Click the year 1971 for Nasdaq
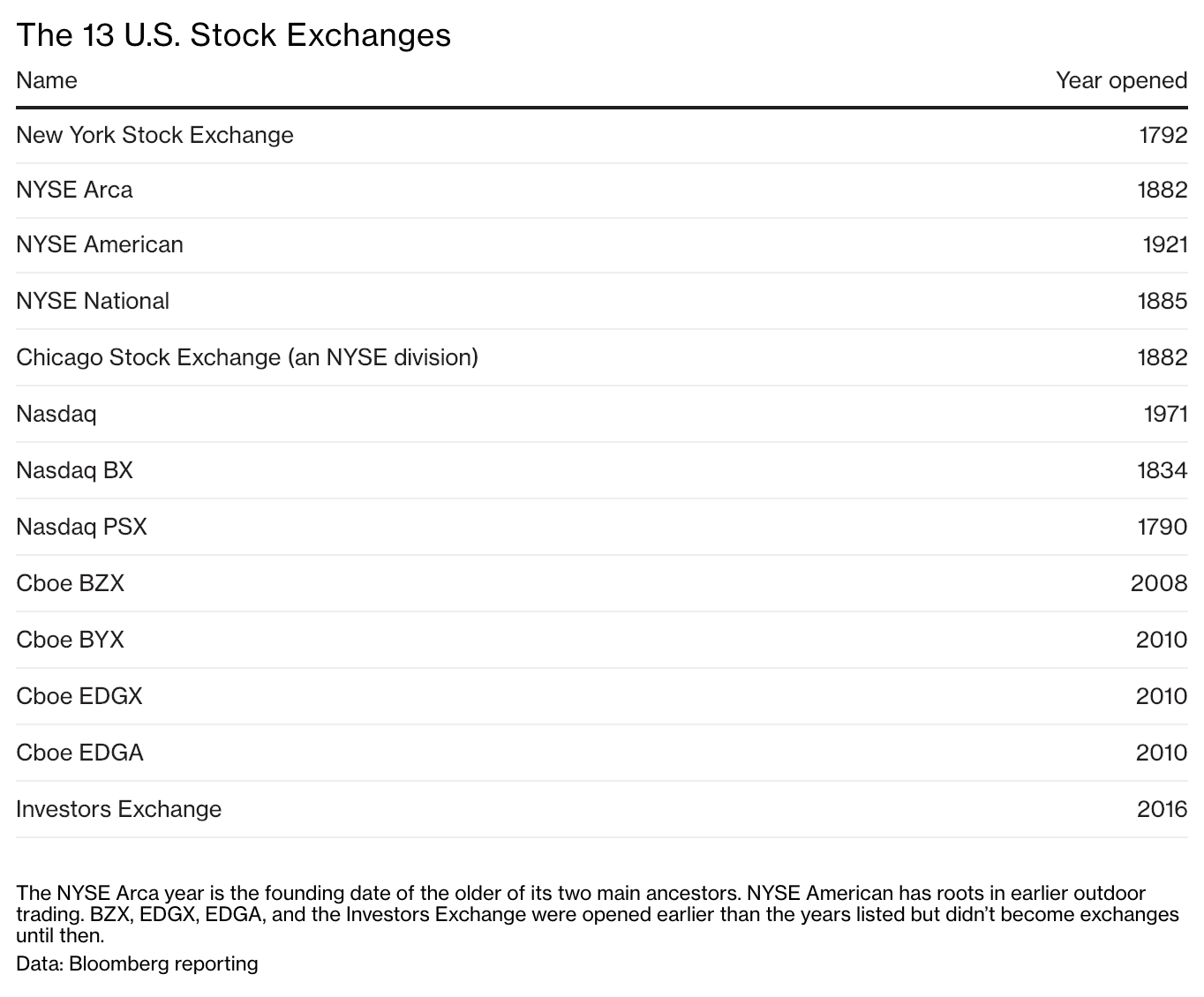 1165,414
